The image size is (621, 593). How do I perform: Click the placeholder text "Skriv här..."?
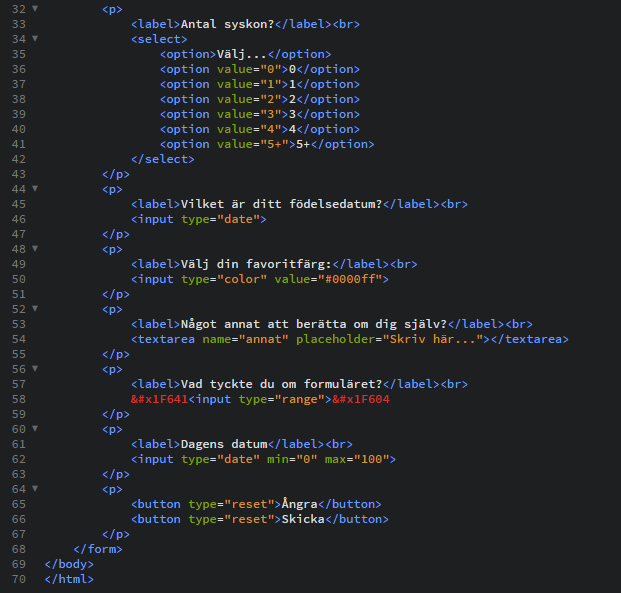pos(430,339)
